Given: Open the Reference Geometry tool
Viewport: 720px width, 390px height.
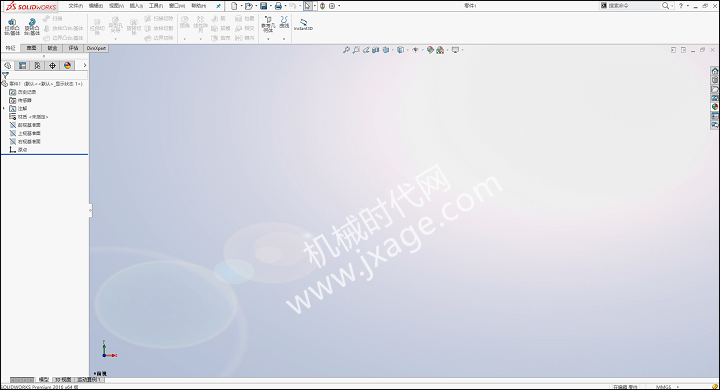Looking at the screenshot, I should point(268,25).
